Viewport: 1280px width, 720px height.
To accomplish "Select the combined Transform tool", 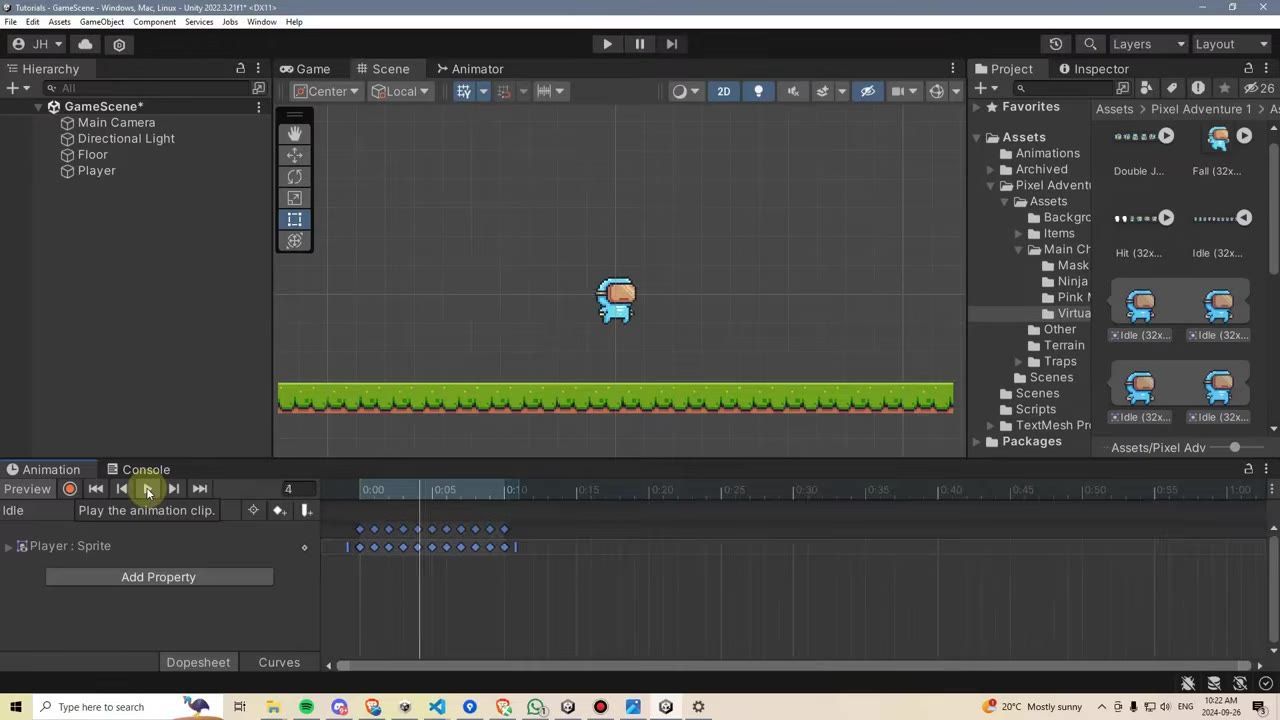I will coord(294,241).
